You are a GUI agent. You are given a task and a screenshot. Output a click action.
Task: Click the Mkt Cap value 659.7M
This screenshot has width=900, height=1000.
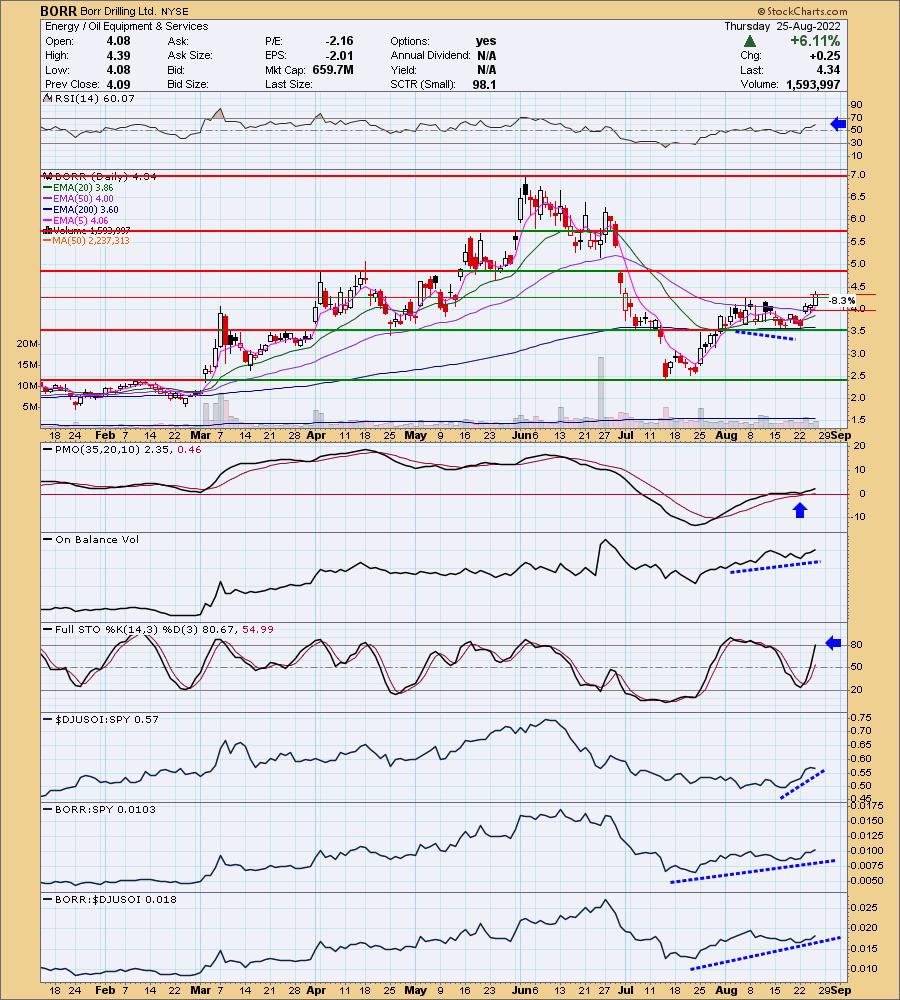pos(333,70)
